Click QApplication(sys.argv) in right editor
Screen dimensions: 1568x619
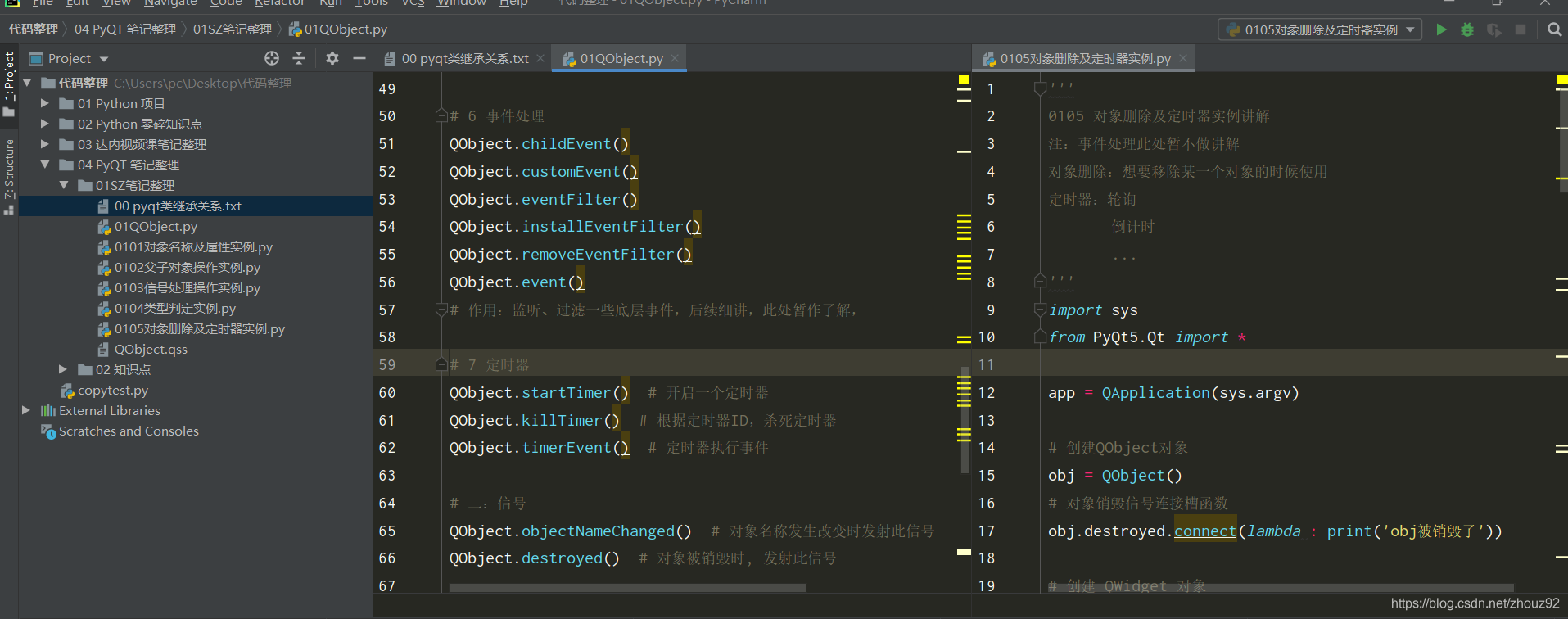1200,392
